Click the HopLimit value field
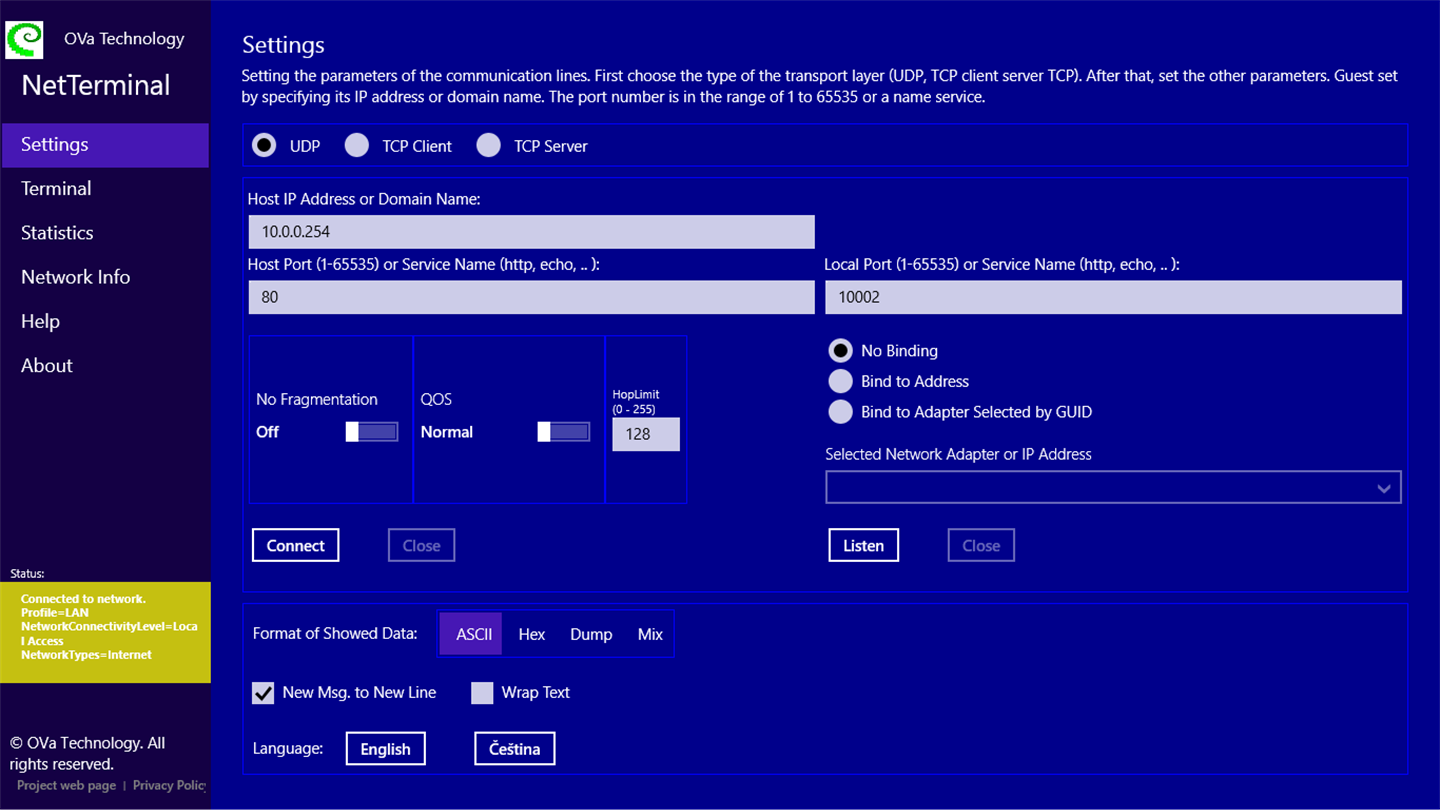Image resolution: width=1440 pixels, height=810 pixels. (646, 434)
